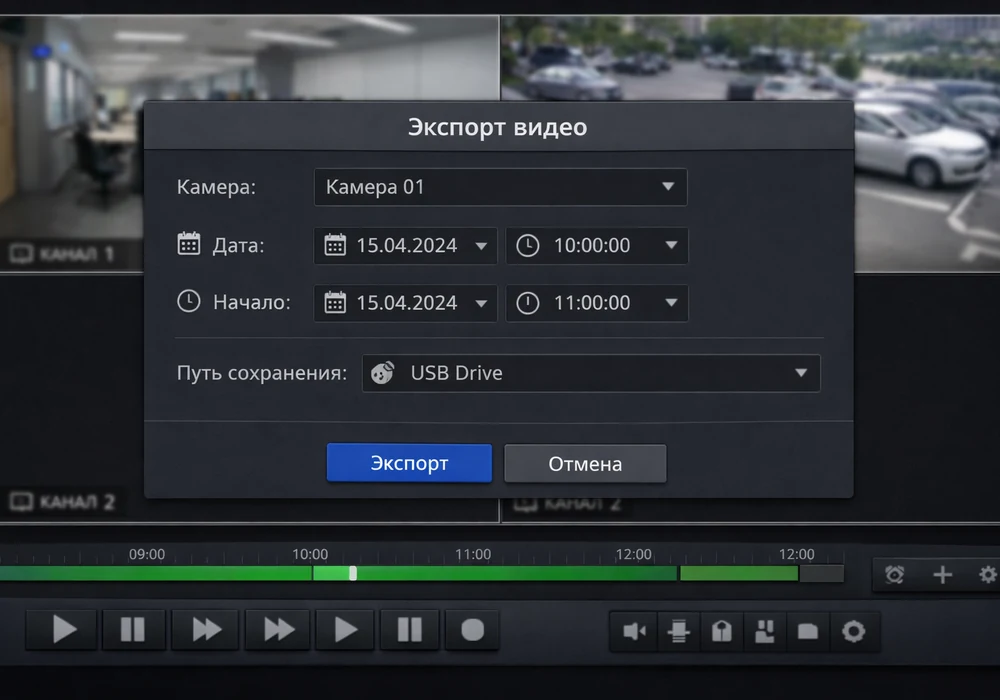Screen dimensions: 1000x700
Task: Click the Камера: label
Action: click(x=216, y=187)
